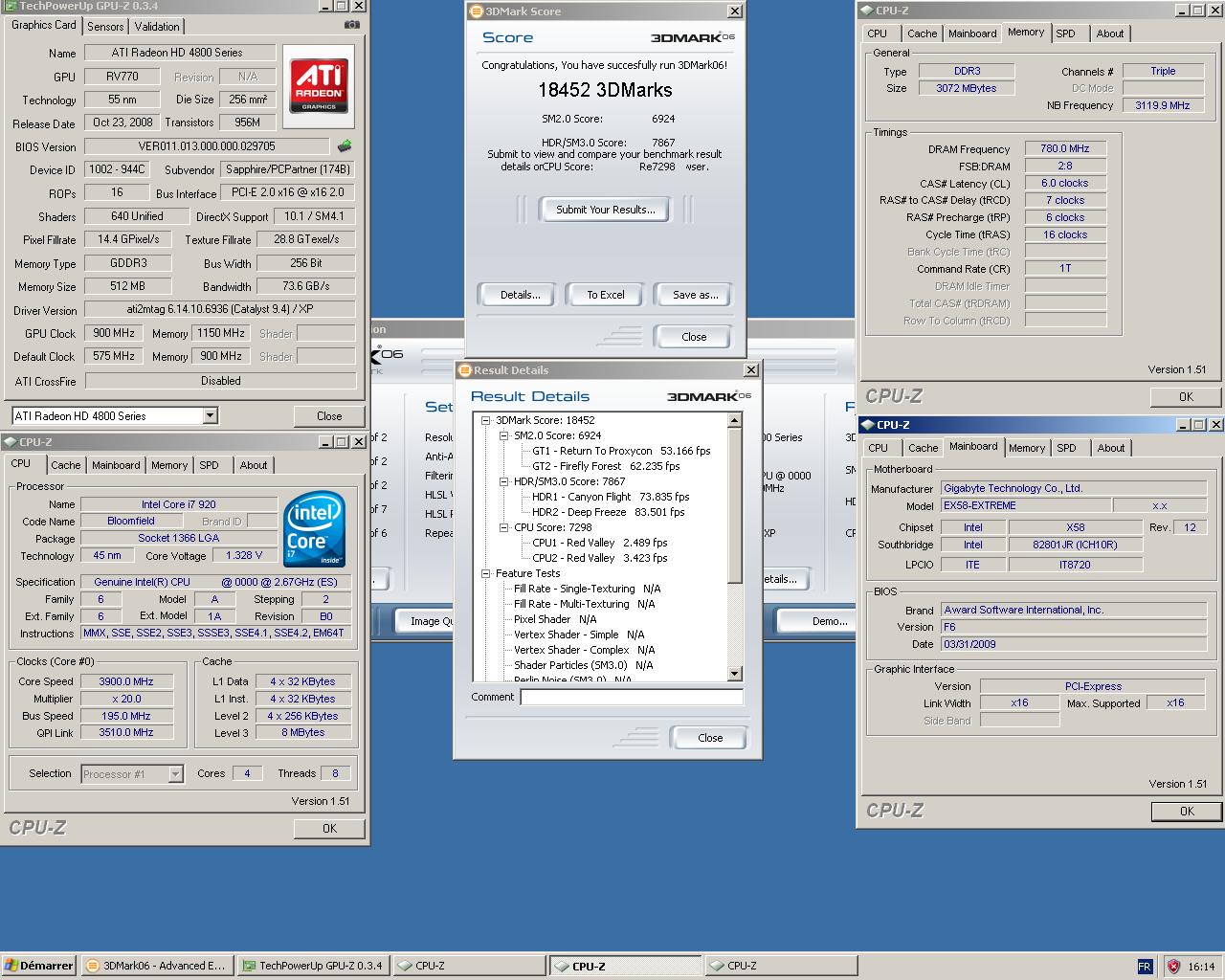1225x980 pixels.
Task: Click Close button in Result Details window
Action: coord(710,738)
